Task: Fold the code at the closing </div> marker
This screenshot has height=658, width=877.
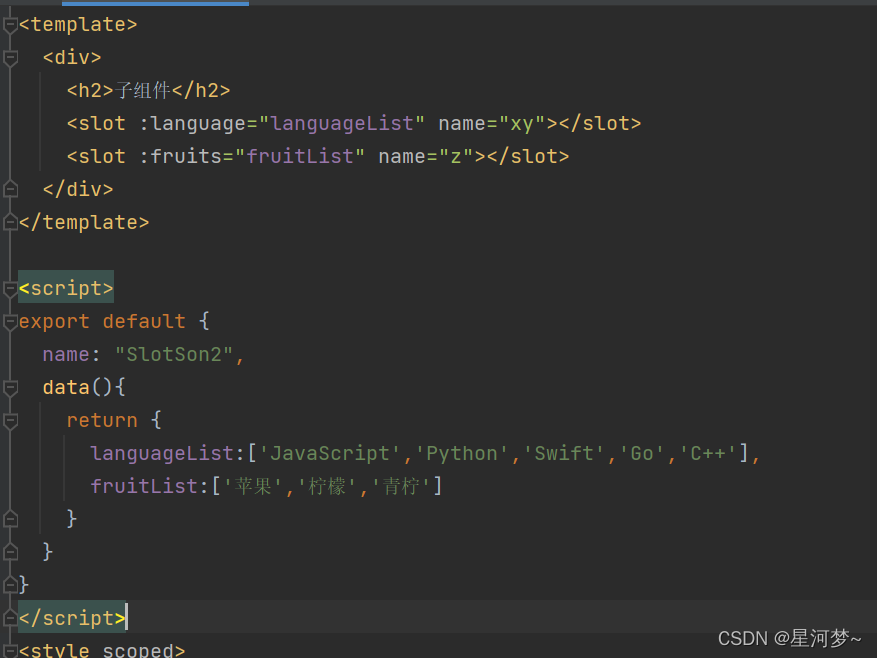Action: [10, 189]
